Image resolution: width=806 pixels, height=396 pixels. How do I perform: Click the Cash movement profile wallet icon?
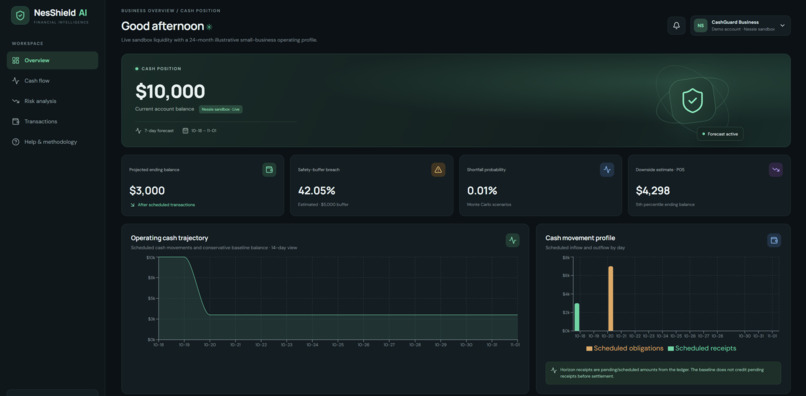click(x=774, y=240)
